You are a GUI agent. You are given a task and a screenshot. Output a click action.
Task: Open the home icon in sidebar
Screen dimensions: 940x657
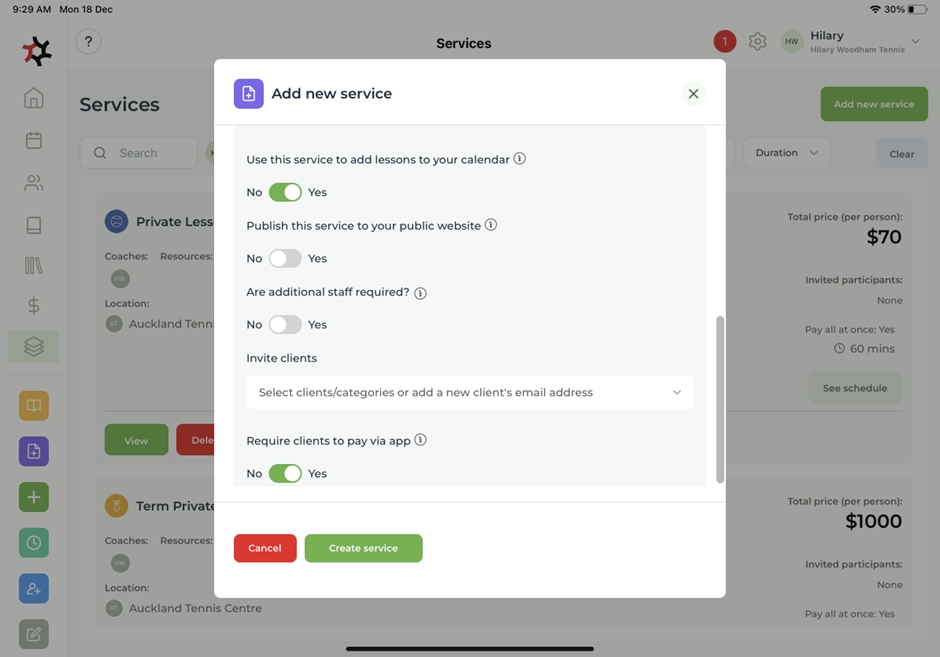point(34,98)
